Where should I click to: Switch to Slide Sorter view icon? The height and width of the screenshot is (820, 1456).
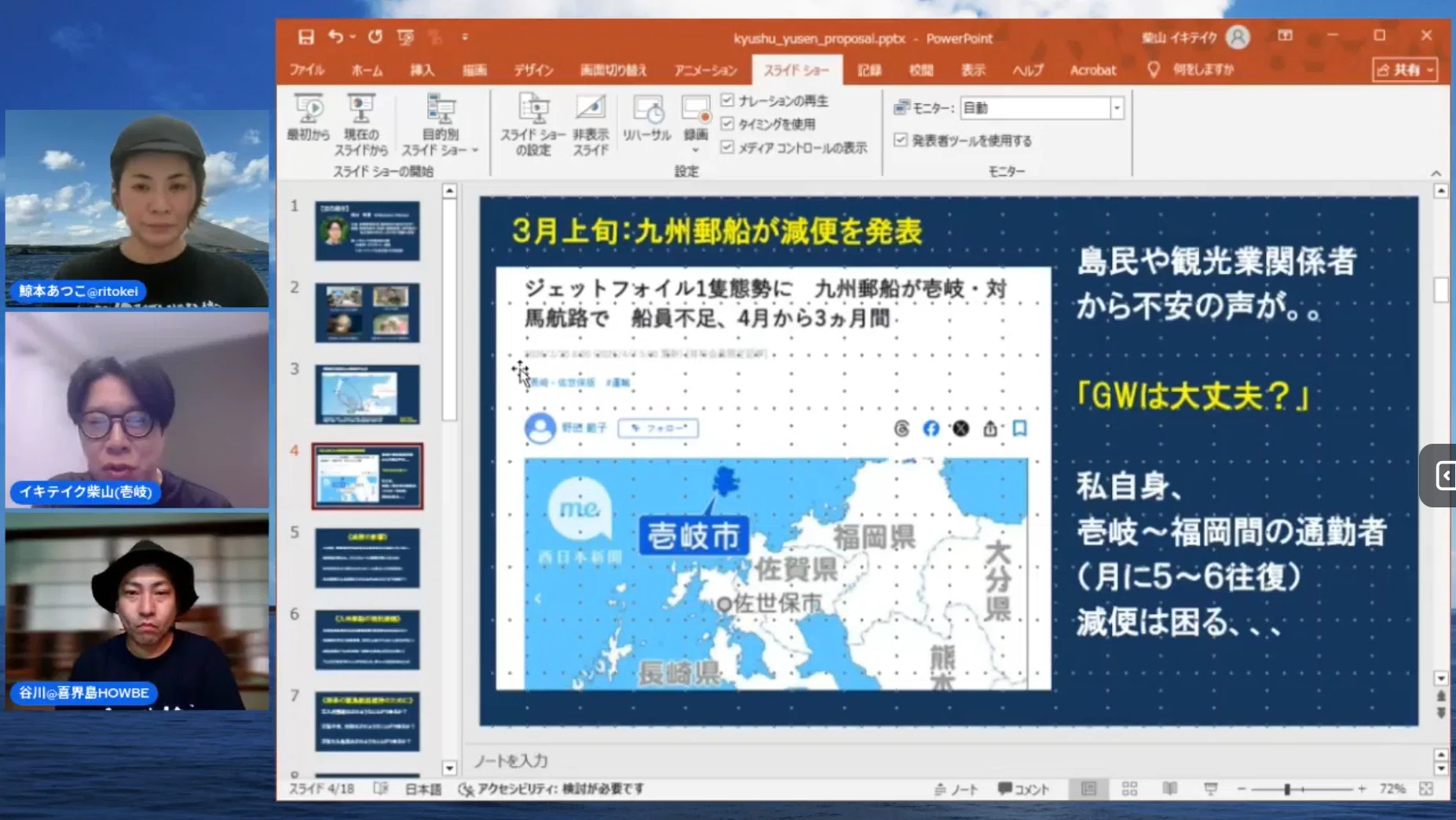click(1129, 789)
